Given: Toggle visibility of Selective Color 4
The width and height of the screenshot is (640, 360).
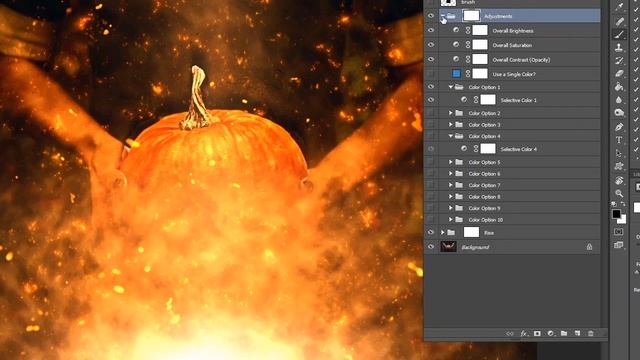Looking at the screenshot, I should (431, 149).
